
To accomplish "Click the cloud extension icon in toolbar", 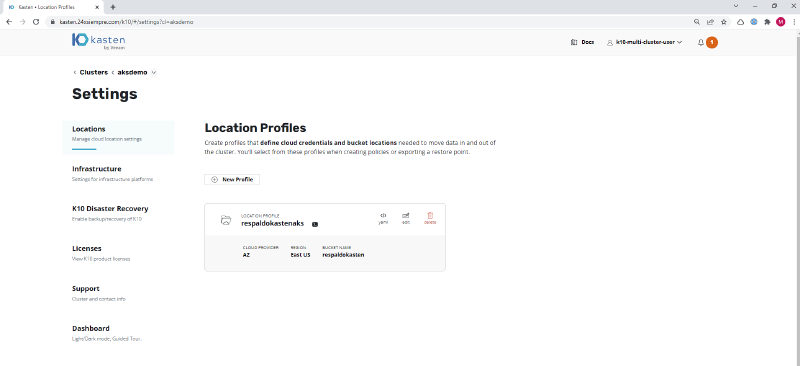I will pyautogui.click(x=741, y=22).
